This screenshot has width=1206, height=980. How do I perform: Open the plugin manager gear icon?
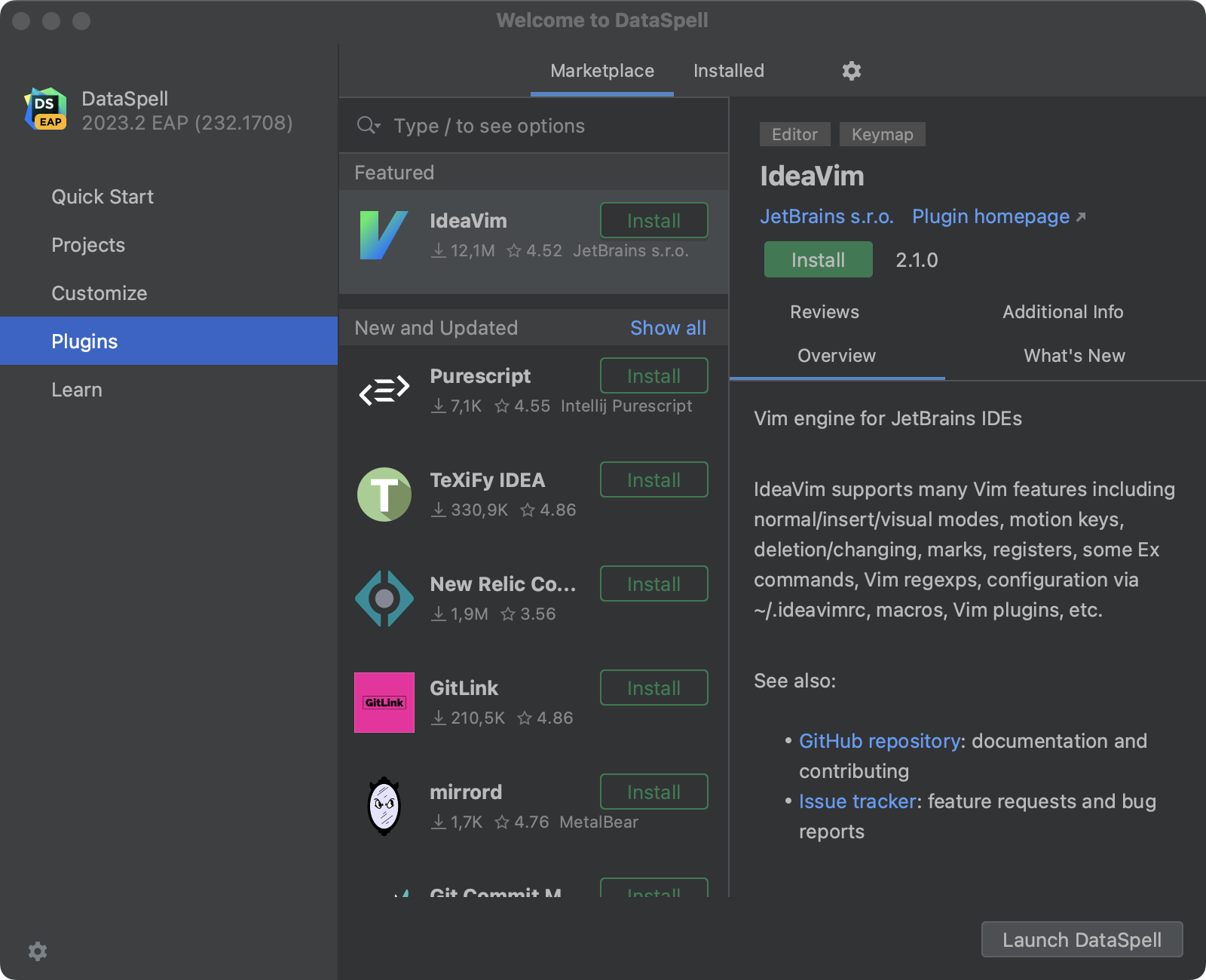851,70
